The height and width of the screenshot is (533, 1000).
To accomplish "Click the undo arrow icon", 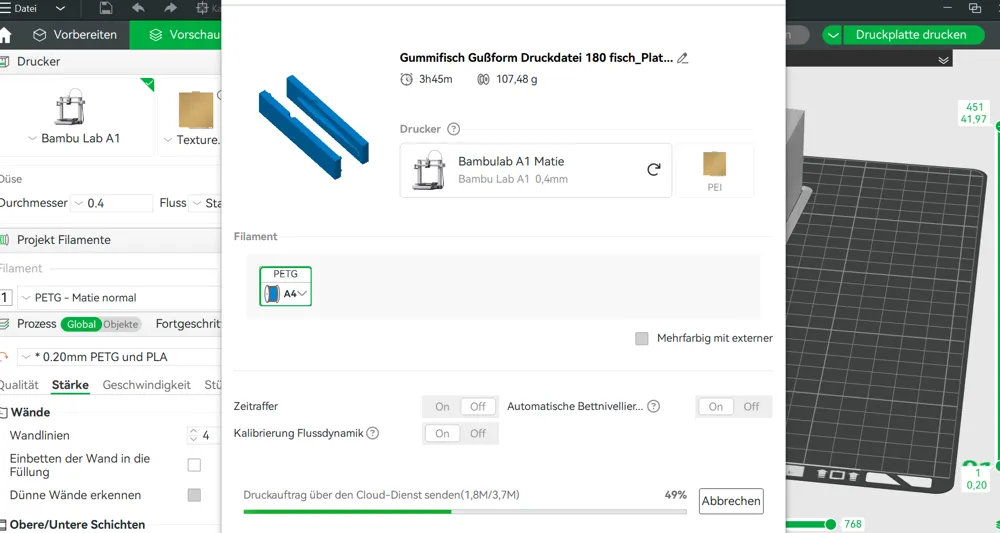I will coord(138,8).
